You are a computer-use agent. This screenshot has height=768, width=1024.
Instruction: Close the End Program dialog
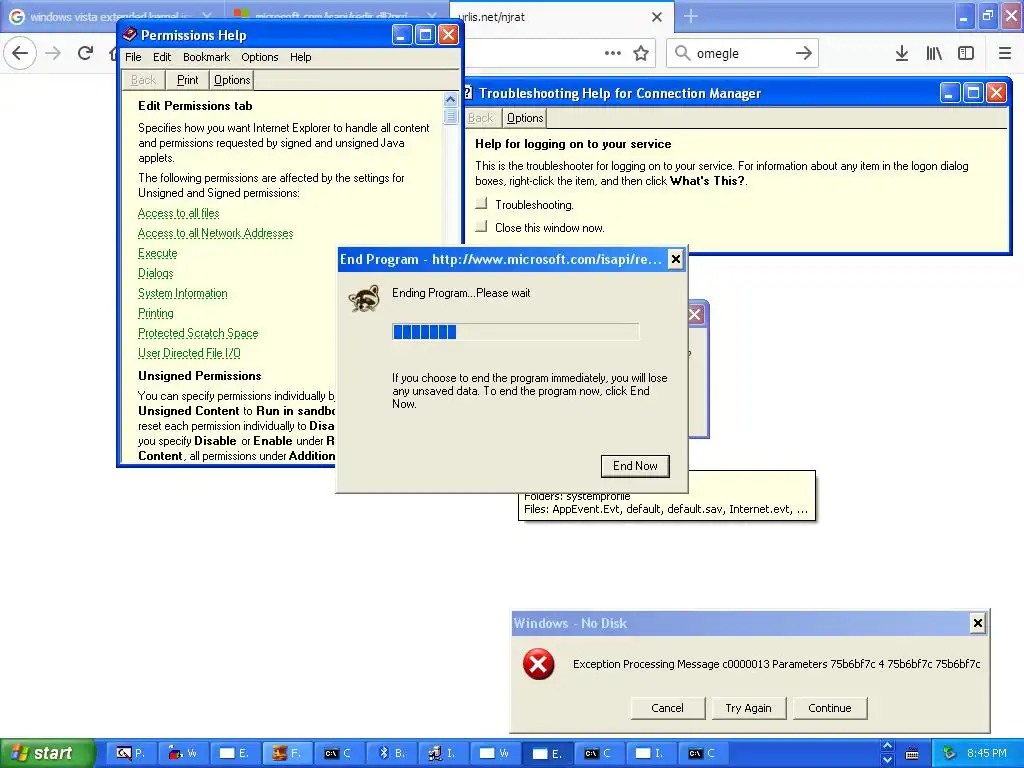676,259
